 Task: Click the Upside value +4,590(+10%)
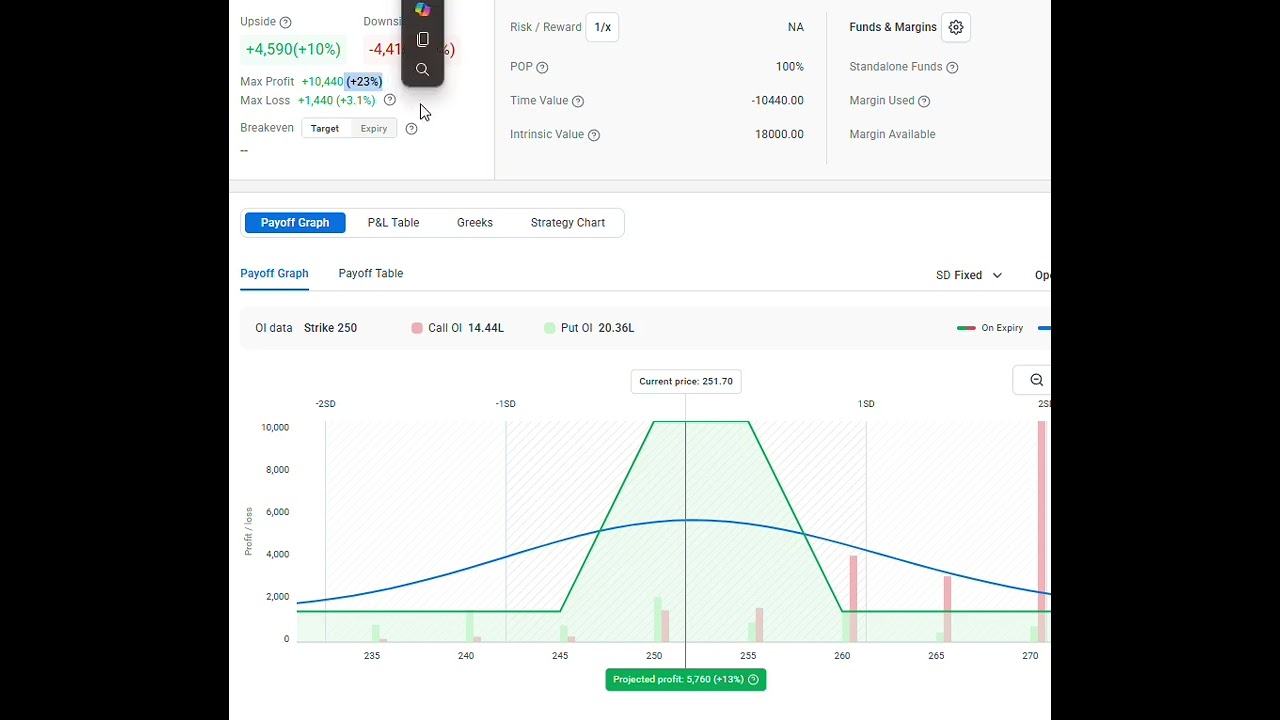coord(293,49)
